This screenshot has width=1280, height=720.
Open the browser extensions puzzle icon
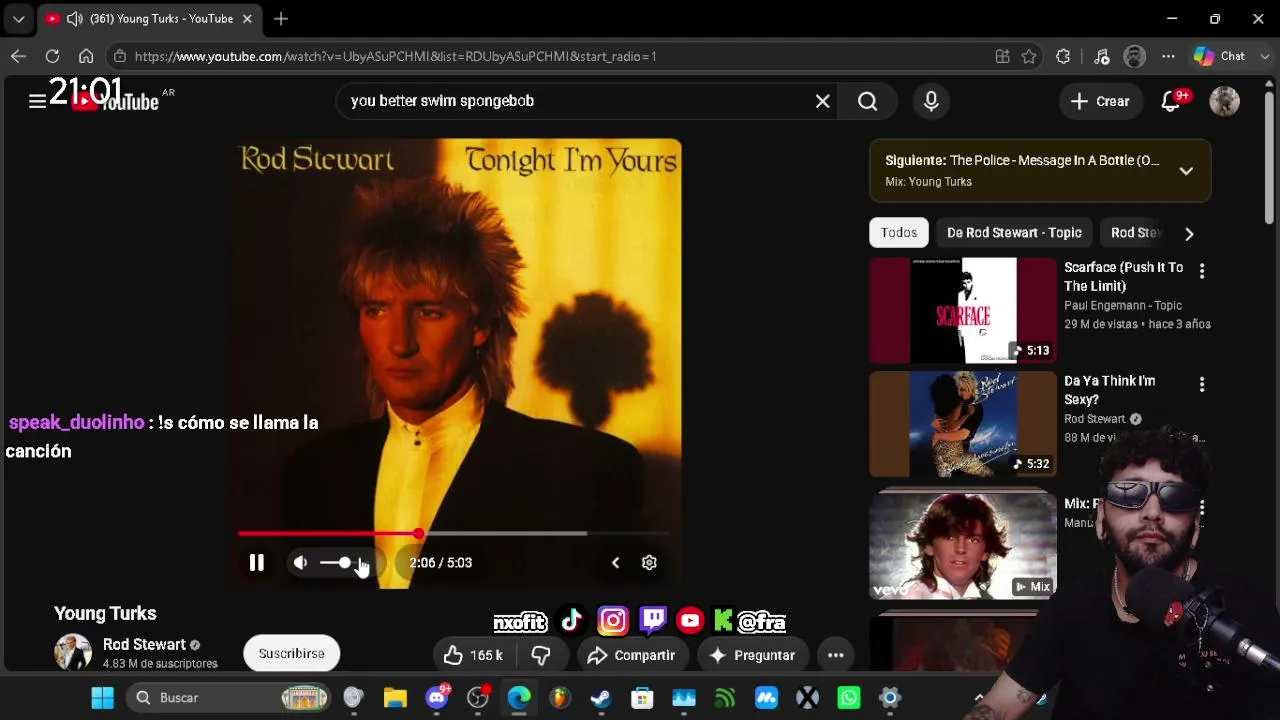1063,56
